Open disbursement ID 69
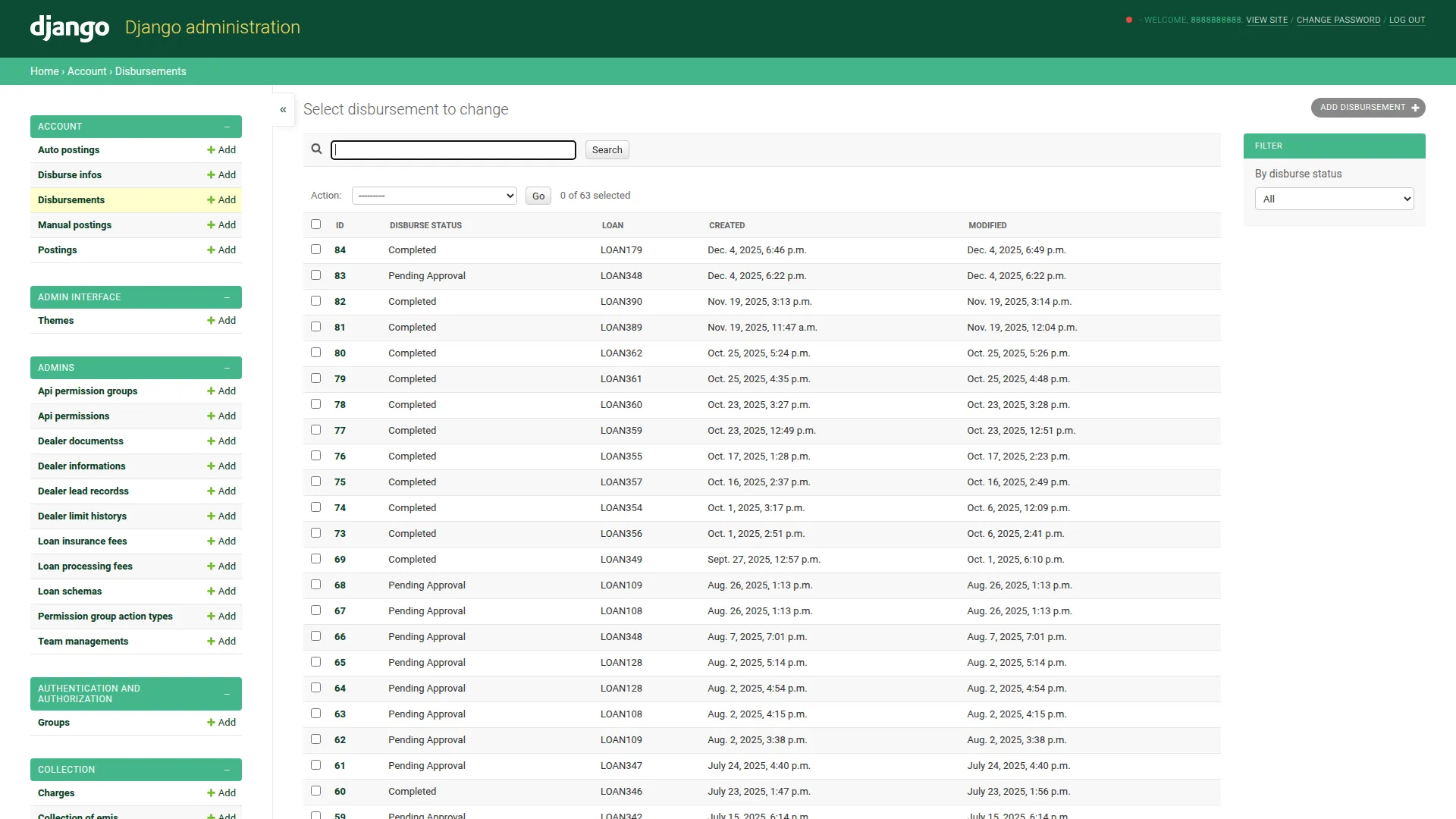Image resolution: width=1456 pixels, height=819 pixels. 340,560
